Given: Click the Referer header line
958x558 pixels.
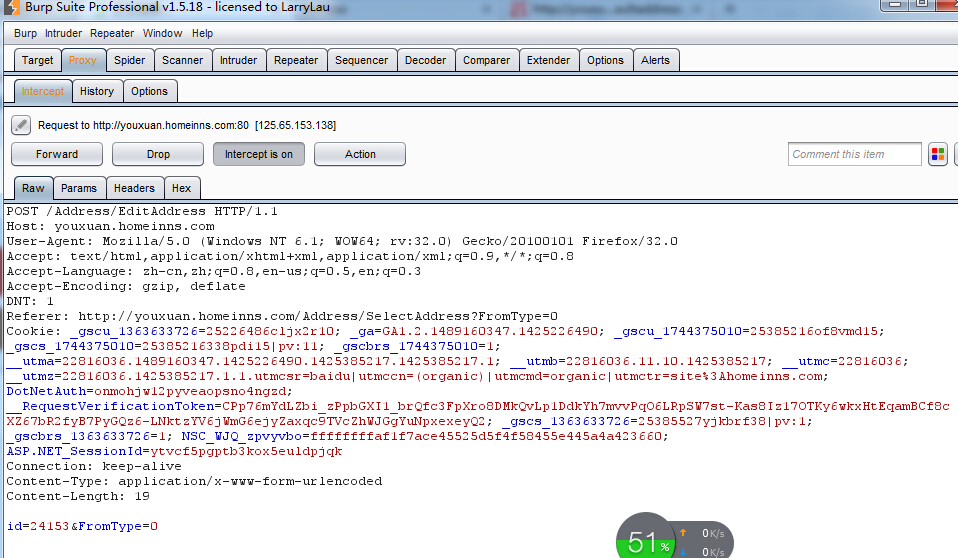Looking at the screenshot, I should click(x=282, y=317).
